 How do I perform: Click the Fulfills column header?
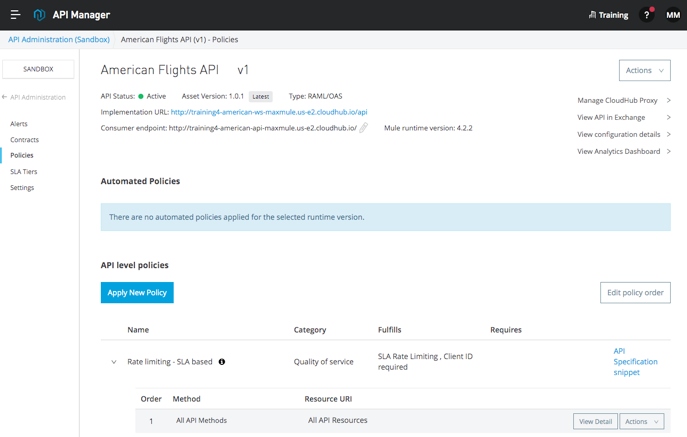tap(390, 330)
